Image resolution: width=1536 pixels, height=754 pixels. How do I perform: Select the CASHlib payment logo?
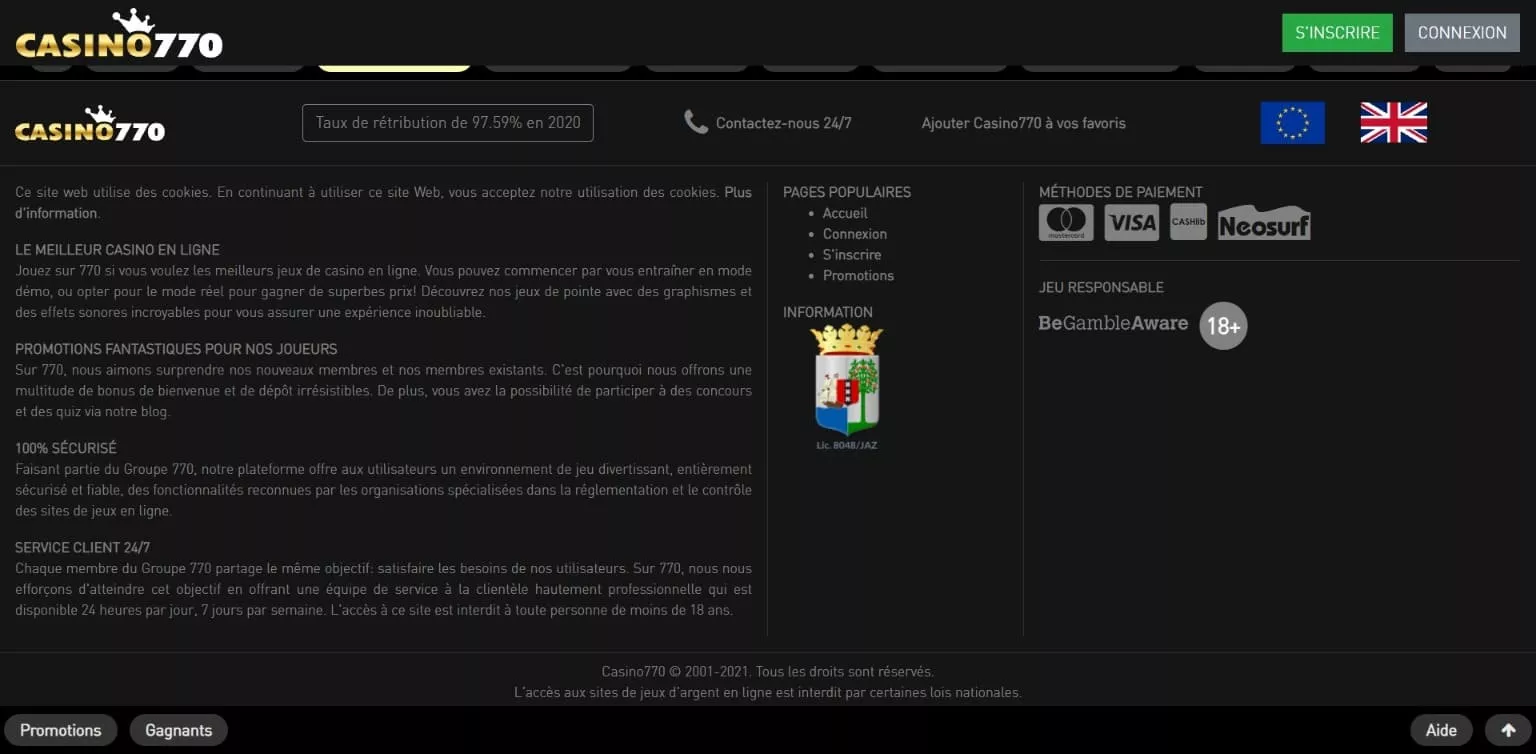click(1188, 222)
